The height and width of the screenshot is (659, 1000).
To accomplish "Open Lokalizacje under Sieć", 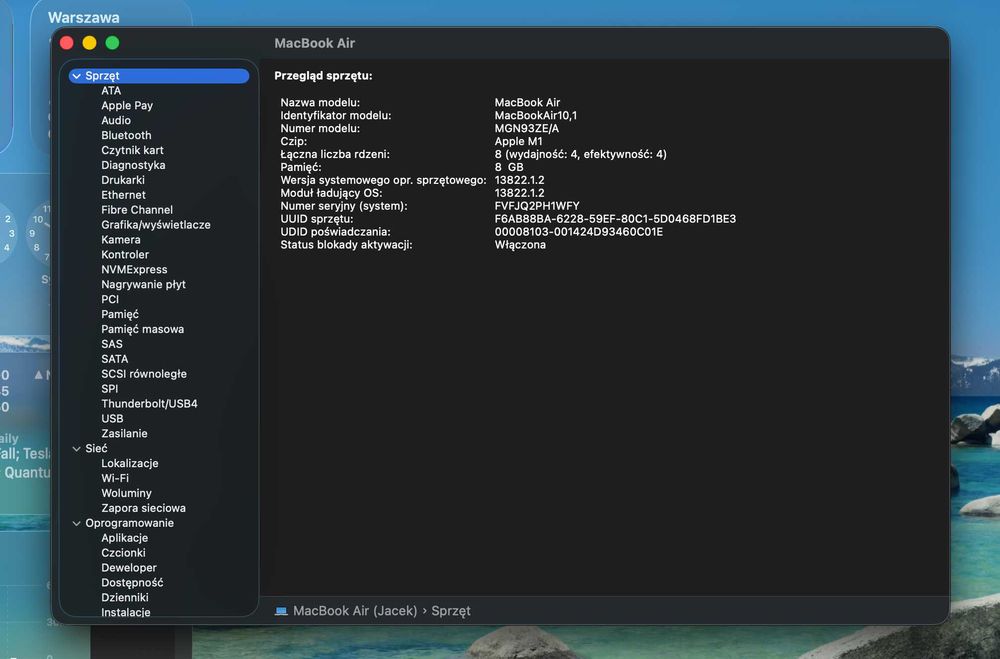I will 129,463.
